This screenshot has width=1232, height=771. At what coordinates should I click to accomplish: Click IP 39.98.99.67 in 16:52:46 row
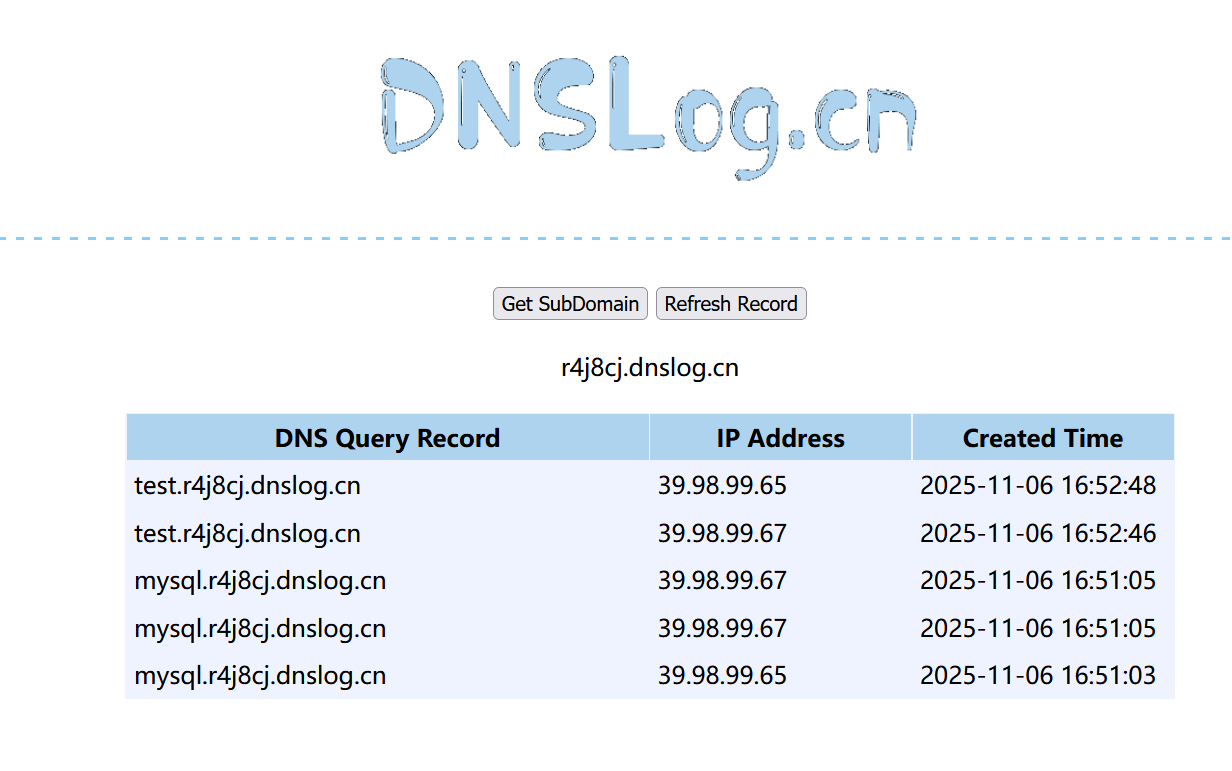[x=722, y=533]
